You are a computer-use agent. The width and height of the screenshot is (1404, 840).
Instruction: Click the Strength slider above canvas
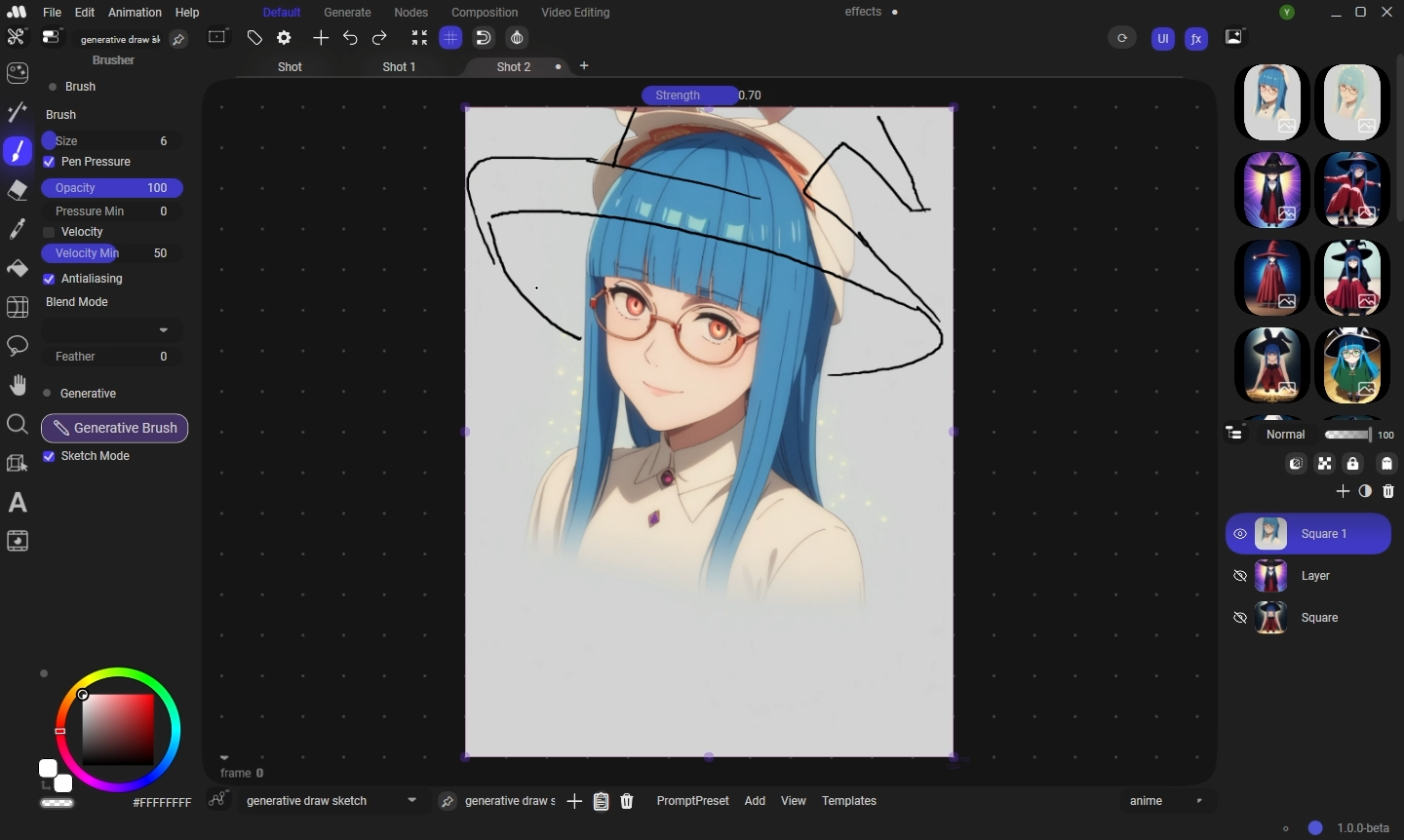pyautogui.click(x=690, y=95)
